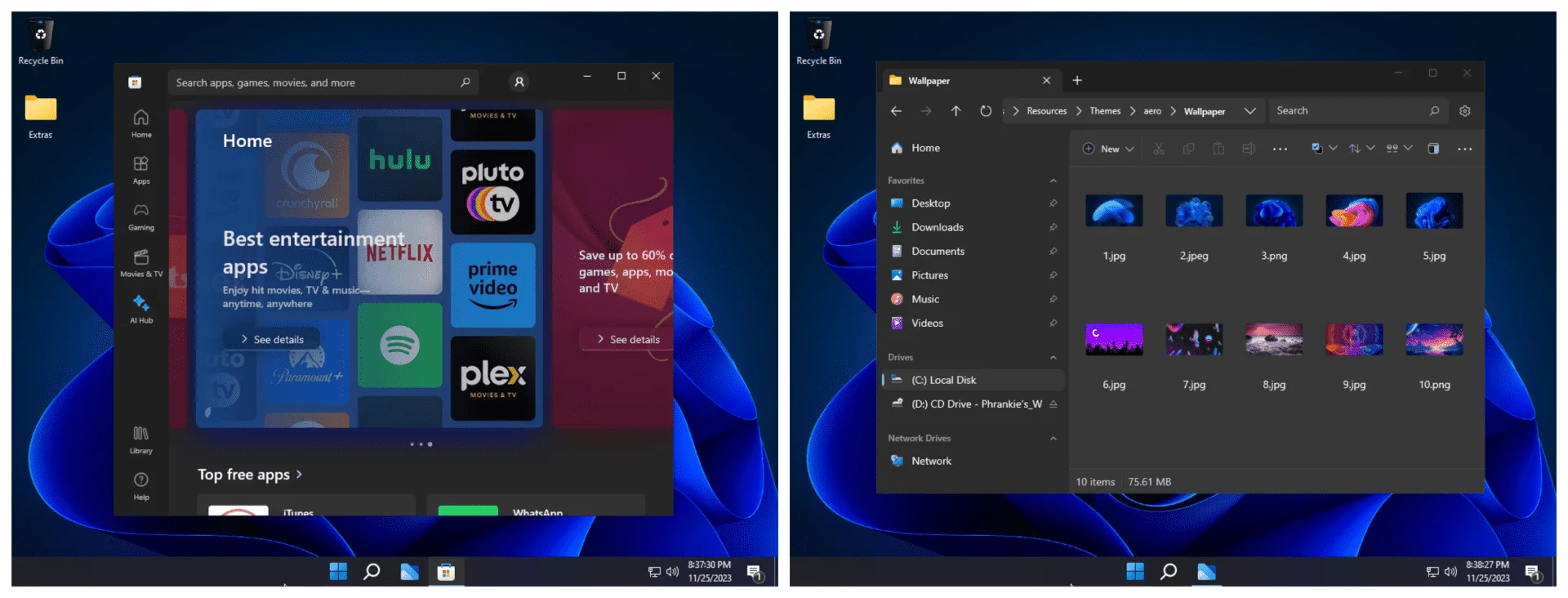Image resolution: width=1568 pixels, height=598 pixels.
Task: Toggle the preview pane in the file toolbar
Action: point(1433,149)
